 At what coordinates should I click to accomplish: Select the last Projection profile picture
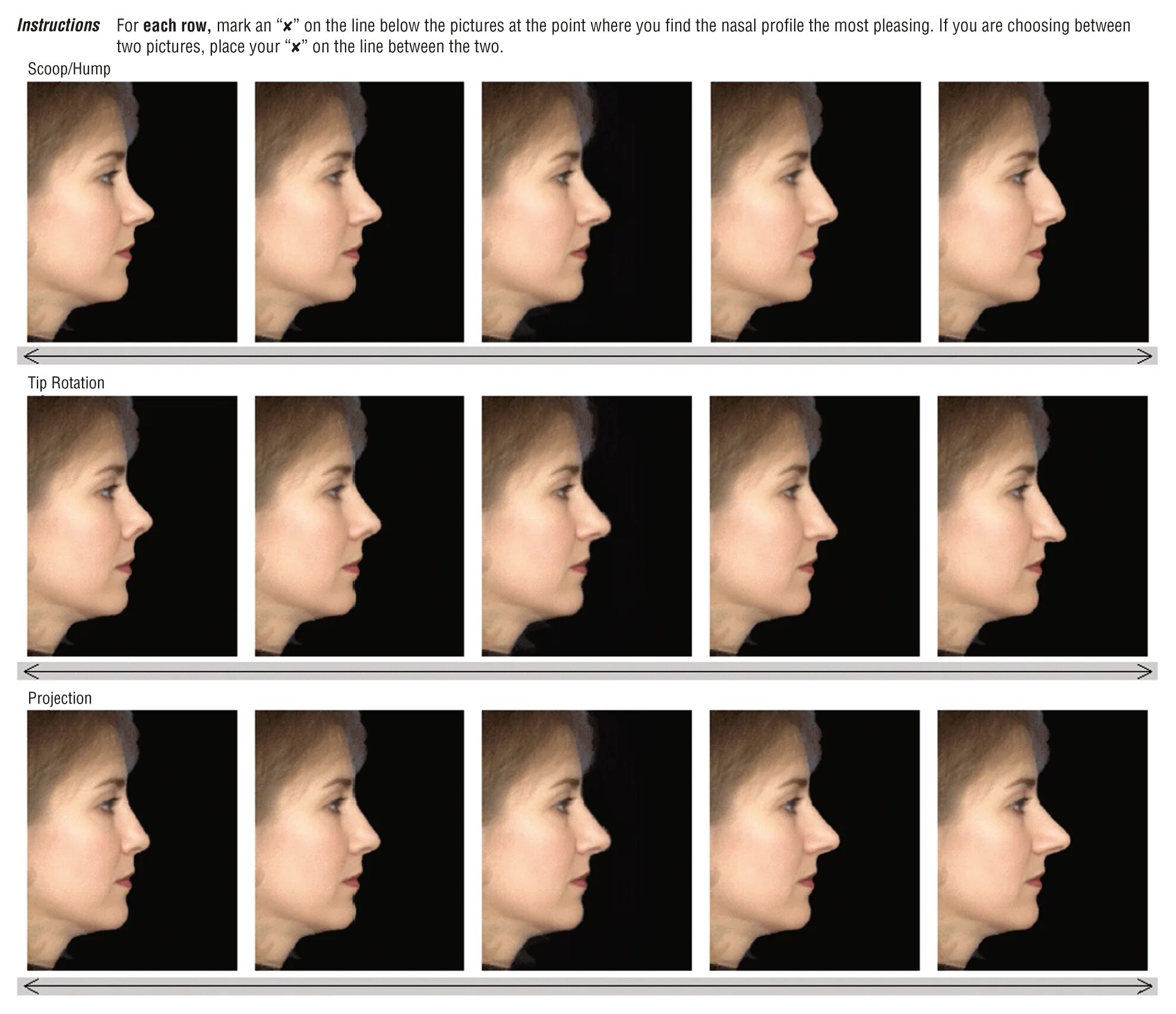pyautogui.click(x=1042, y=840)
